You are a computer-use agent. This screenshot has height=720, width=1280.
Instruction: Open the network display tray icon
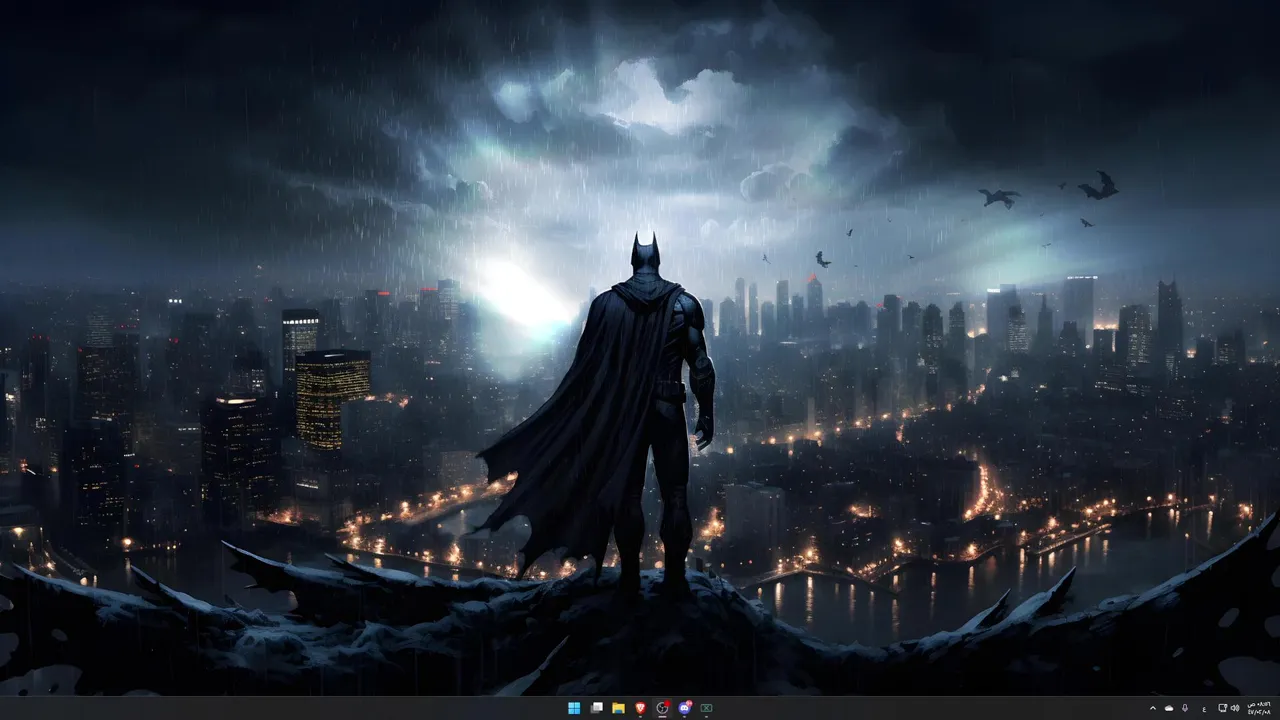[x=1223, y=708]
